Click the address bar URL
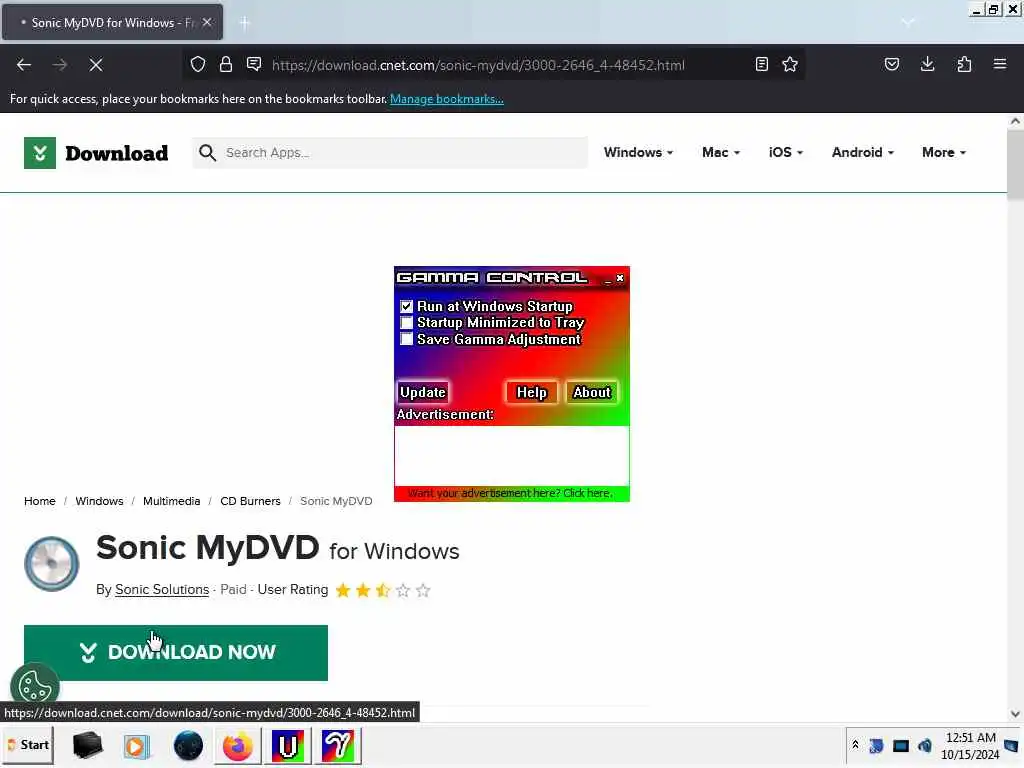 coord(478,65)
